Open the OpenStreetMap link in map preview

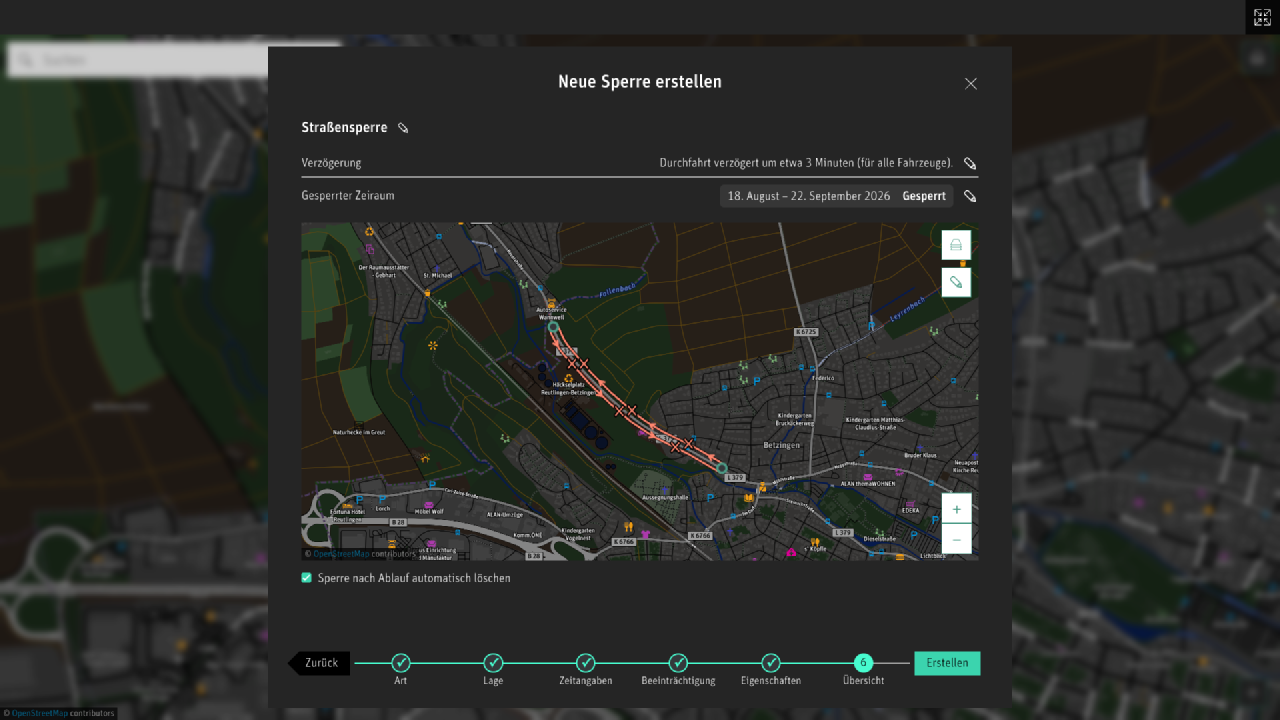point(341,553)
